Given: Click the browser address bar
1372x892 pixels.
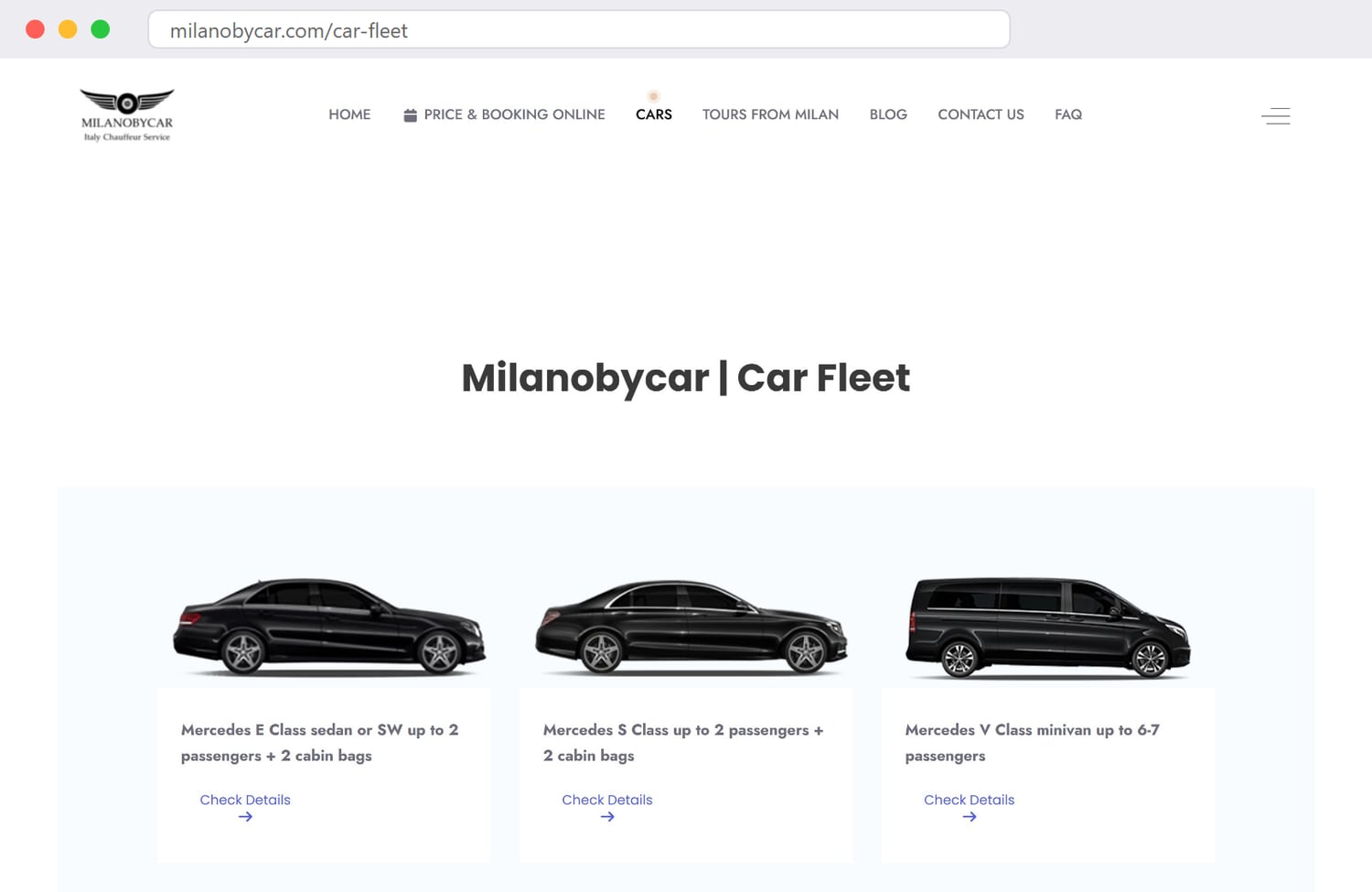Looking at the screenshot, I should pyautogui.click(x=579, y=29).
